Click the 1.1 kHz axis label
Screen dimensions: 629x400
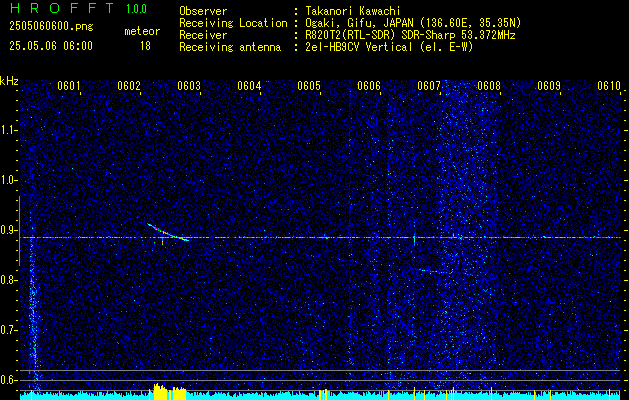(8, 130)
